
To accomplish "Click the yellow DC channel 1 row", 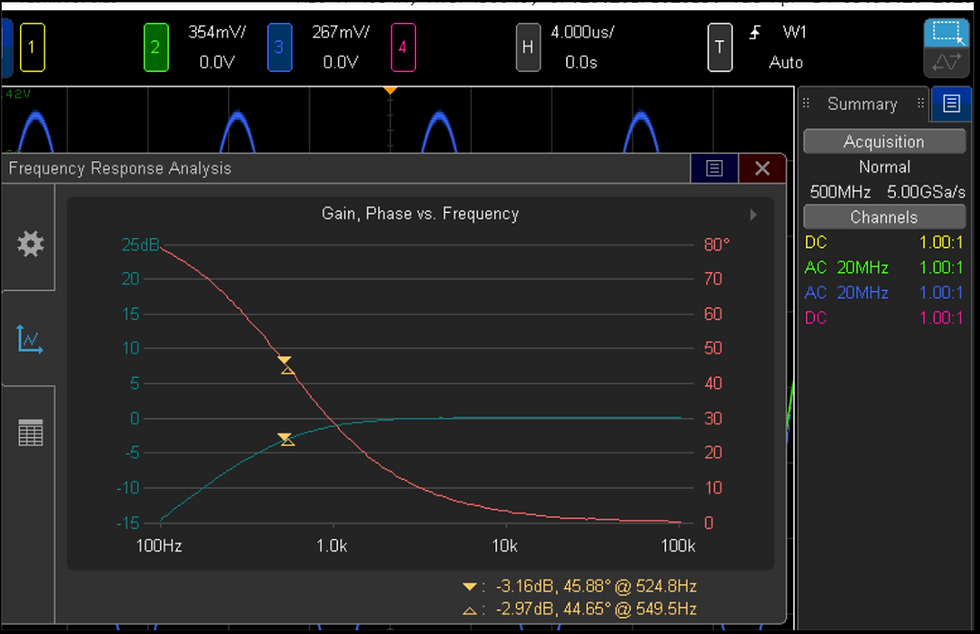I will pos(884,243).
